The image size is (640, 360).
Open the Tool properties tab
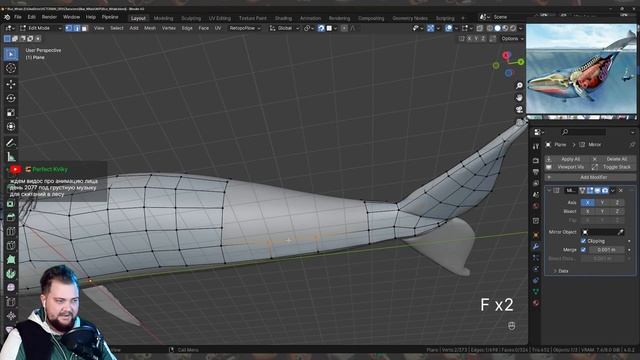[x=536, y=146]
